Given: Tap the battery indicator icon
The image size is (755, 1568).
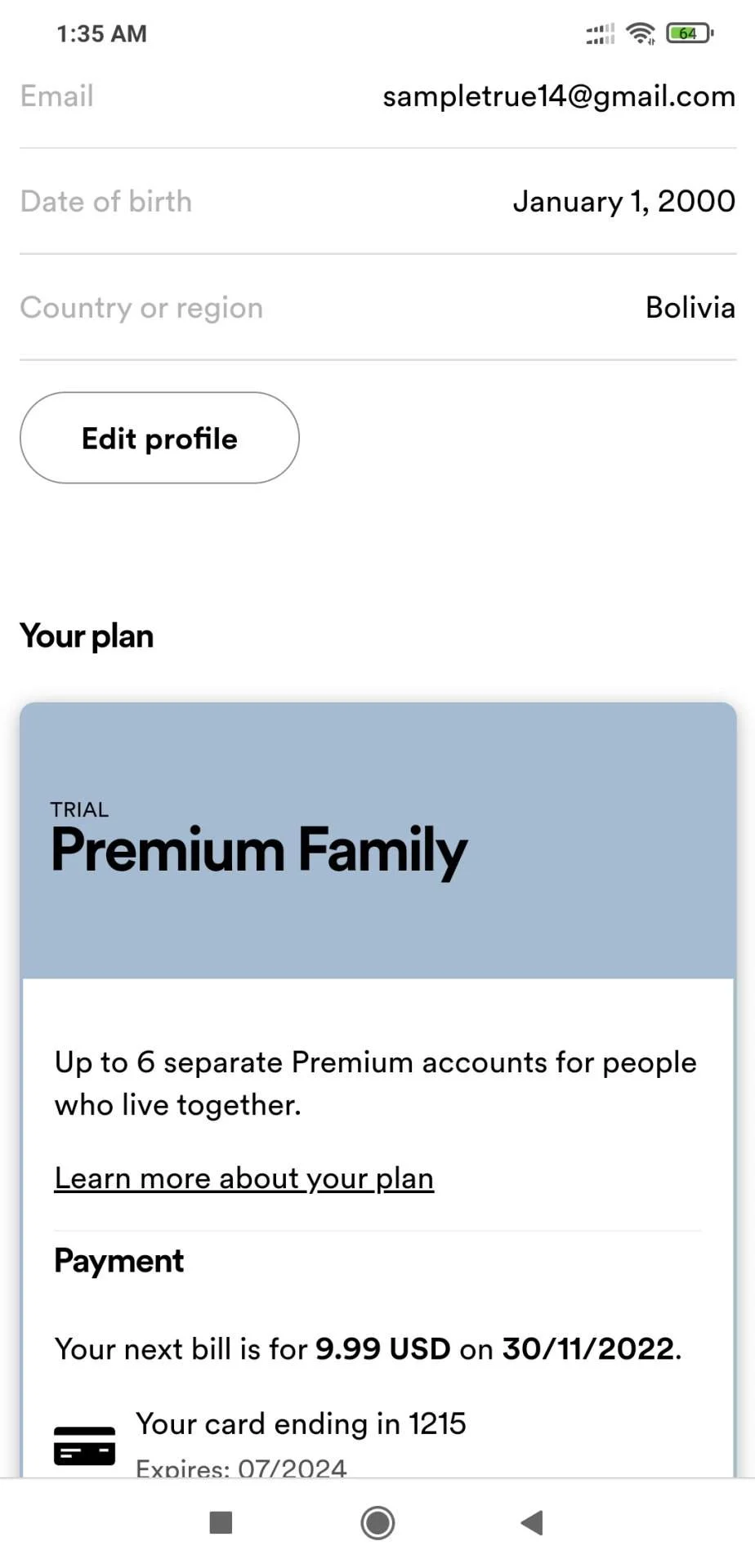Looking at the screenshot, I should pyautogui.click(x=690, y=33).
